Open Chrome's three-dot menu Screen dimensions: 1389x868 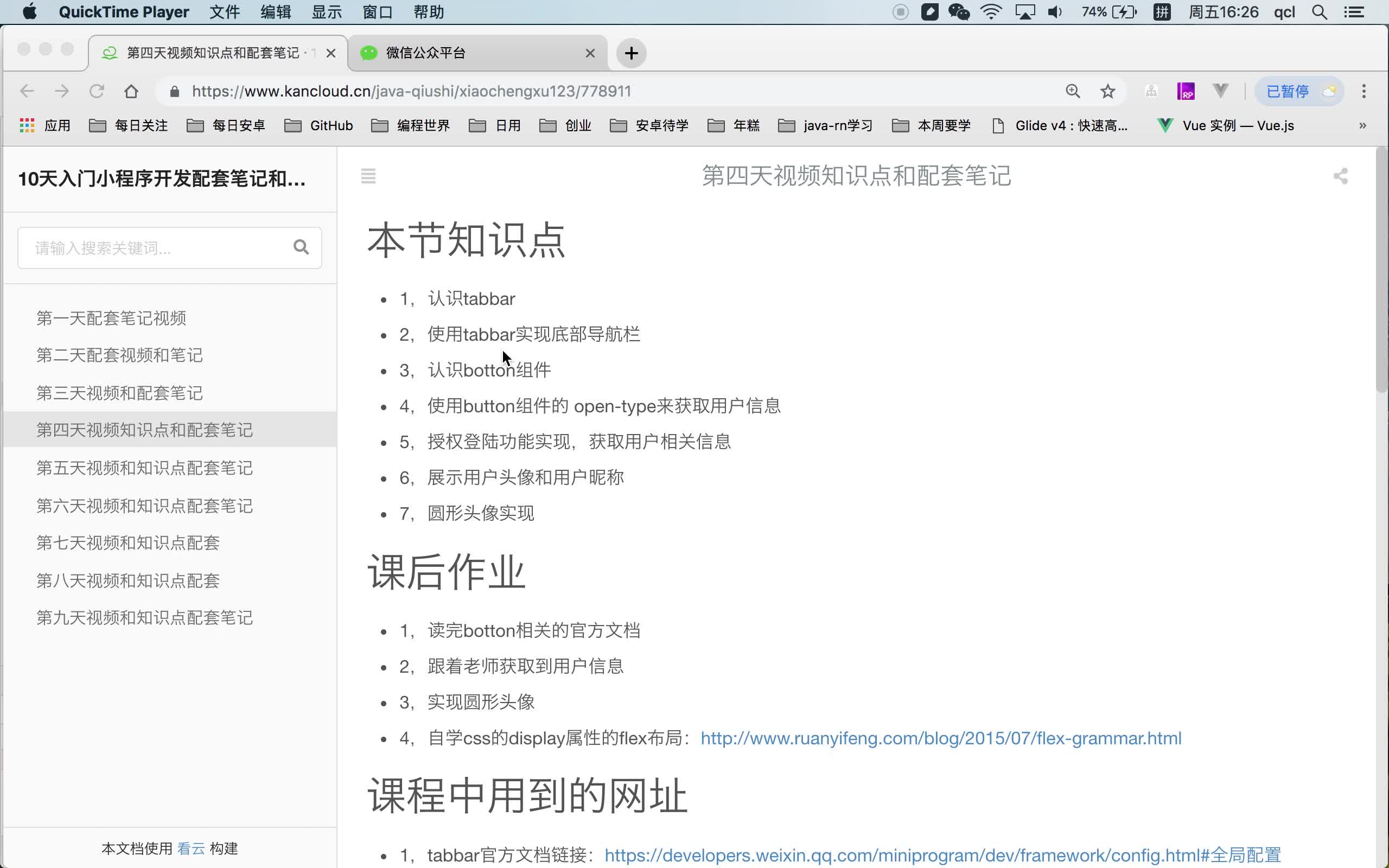pyautogui.click(x=1365, y=91)
